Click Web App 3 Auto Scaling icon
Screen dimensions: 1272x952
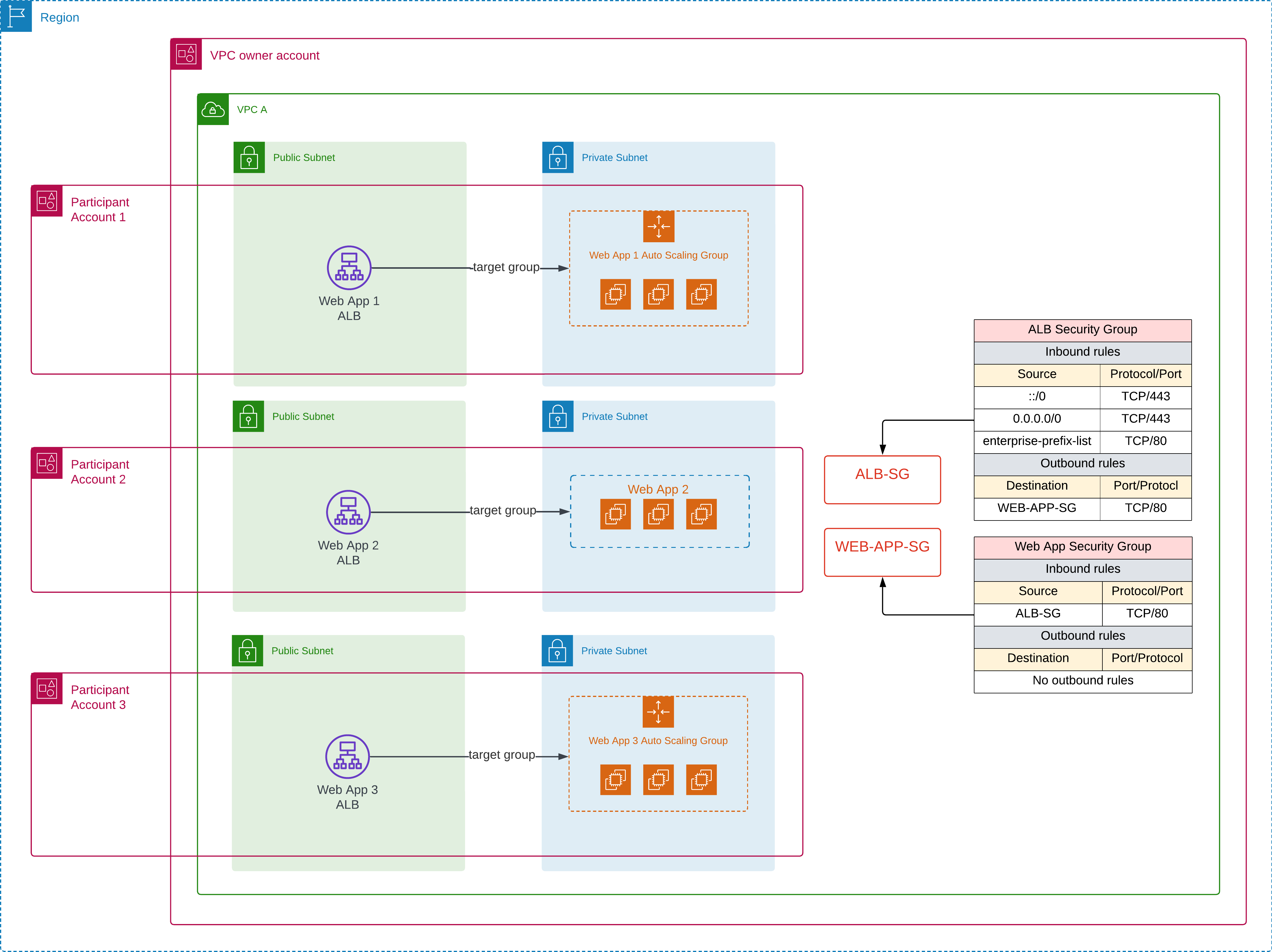point(658,712)
